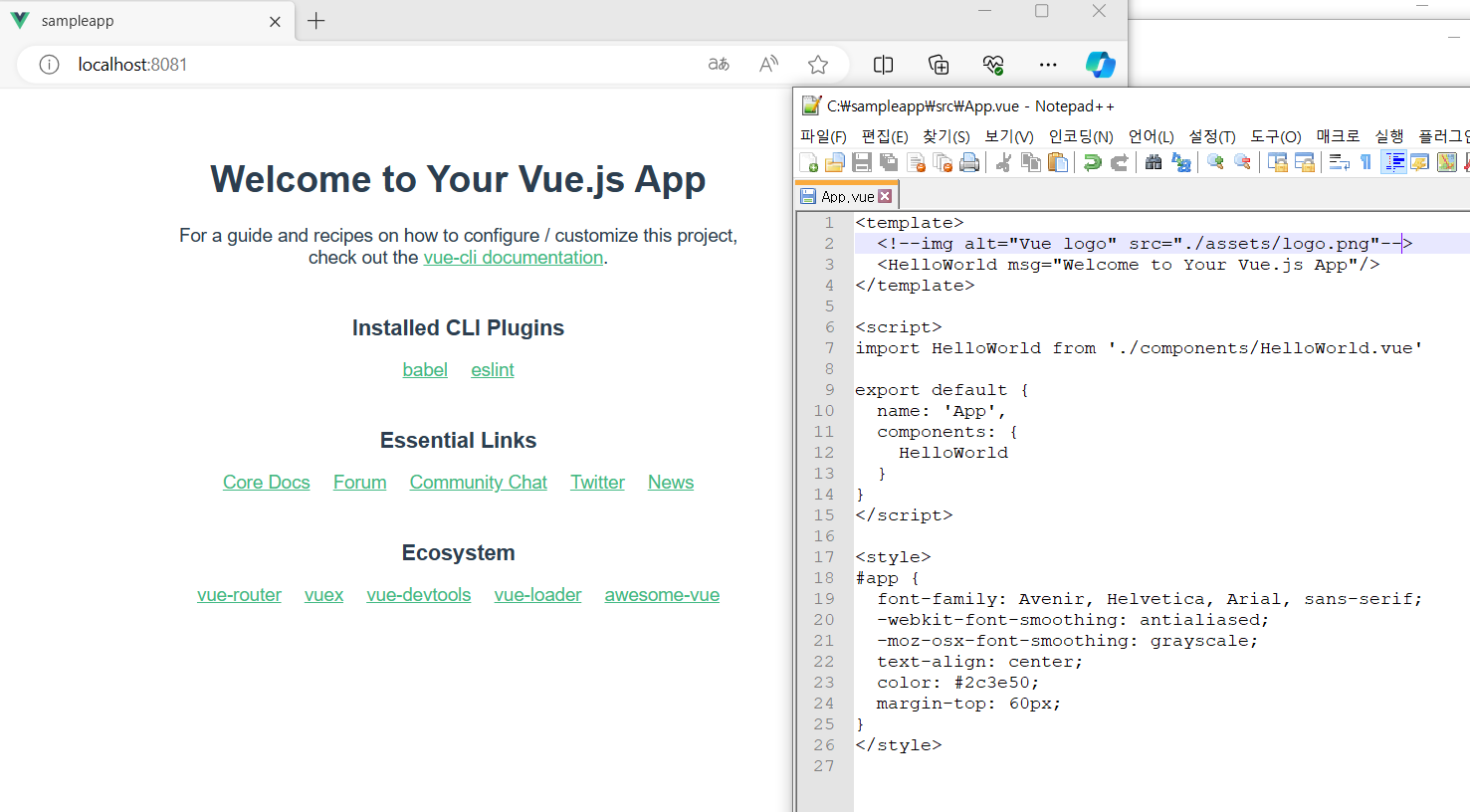Click the Cut scissors icon
The height and width of the screenshot is (812, 1470).
click(x=1003, y=162)
